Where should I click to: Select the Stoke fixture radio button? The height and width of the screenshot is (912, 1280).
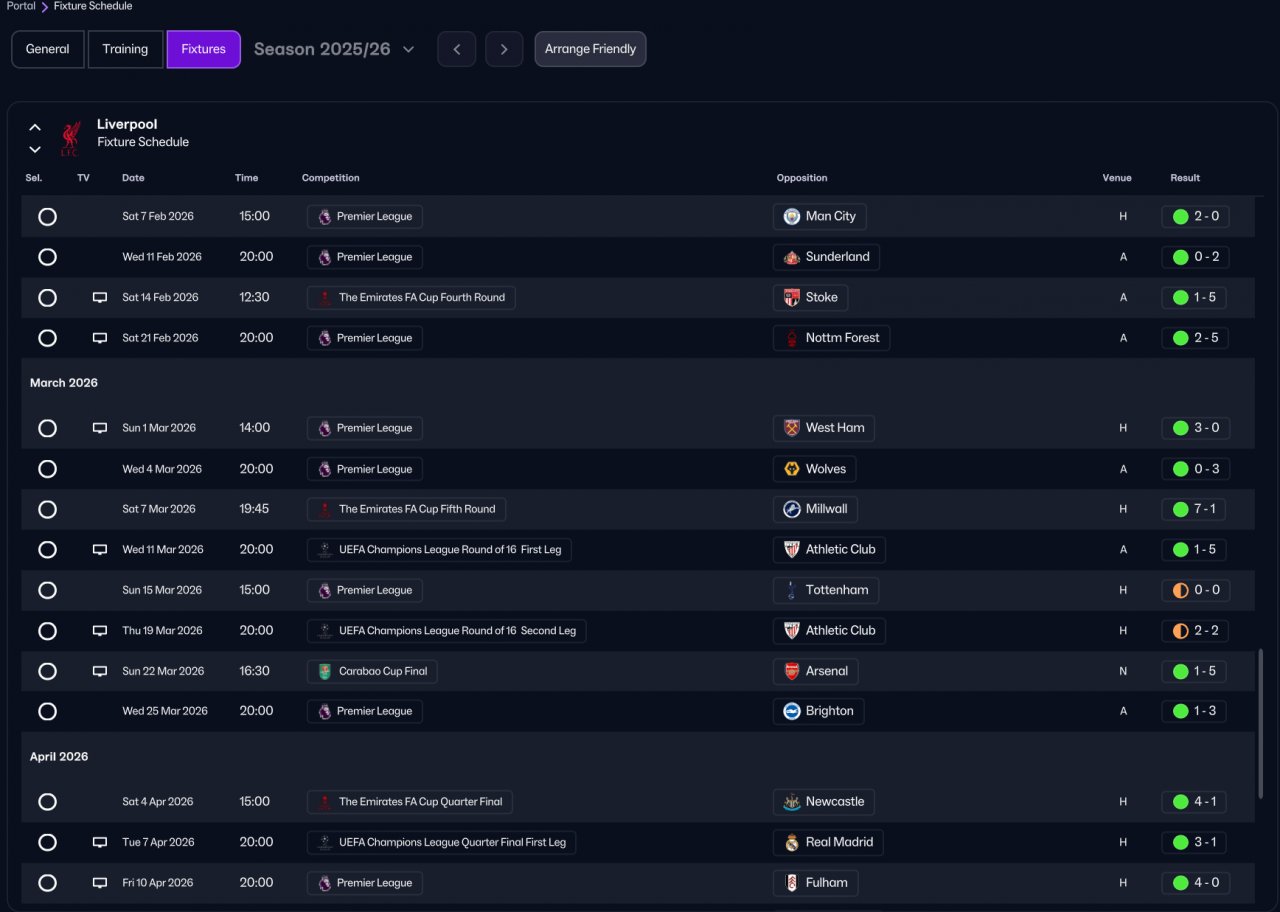click(x=47, y=297)
